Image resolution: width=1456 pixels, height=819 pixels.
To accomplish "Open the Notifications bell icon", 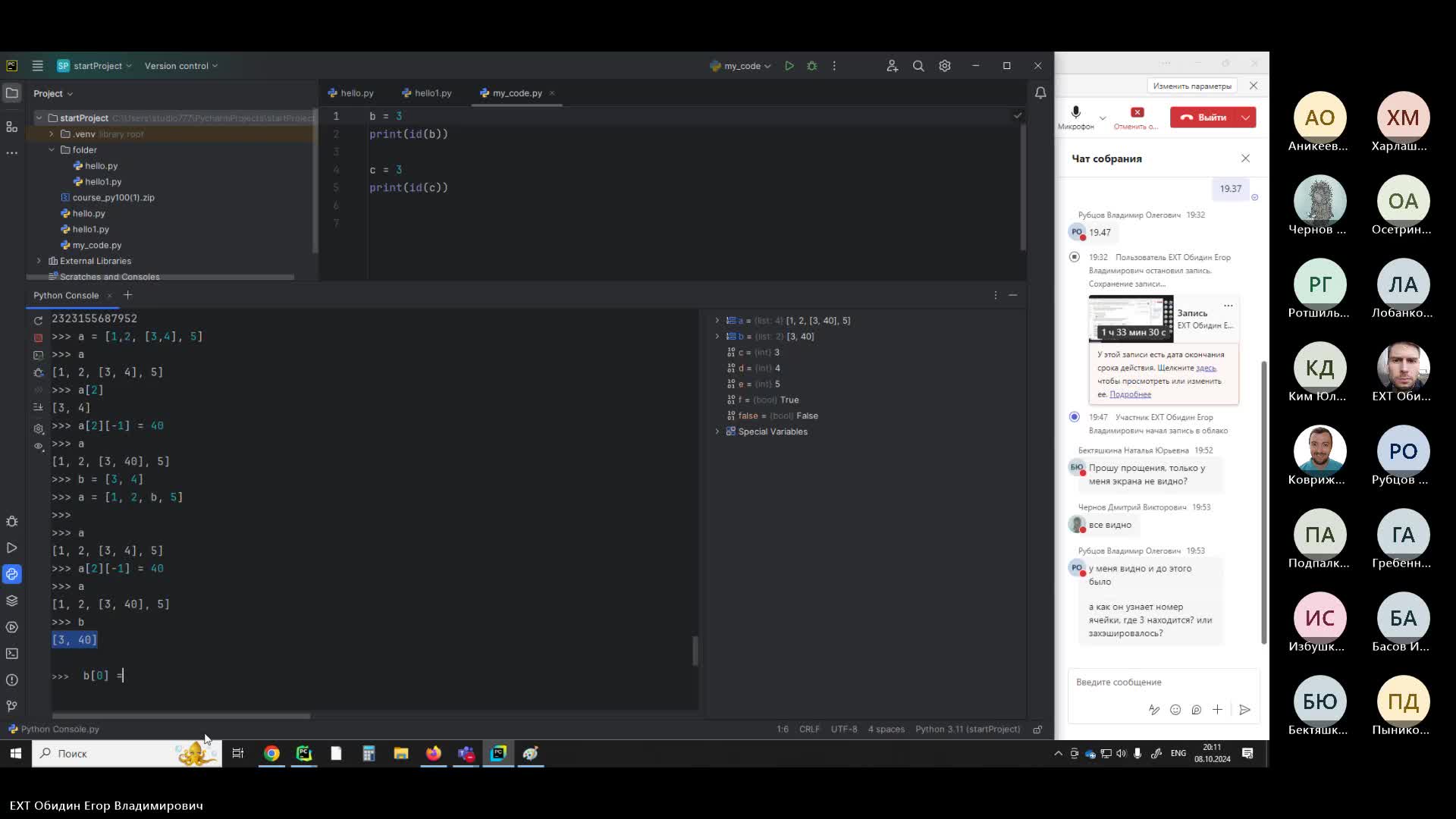I will click(x=1040, y=93).
